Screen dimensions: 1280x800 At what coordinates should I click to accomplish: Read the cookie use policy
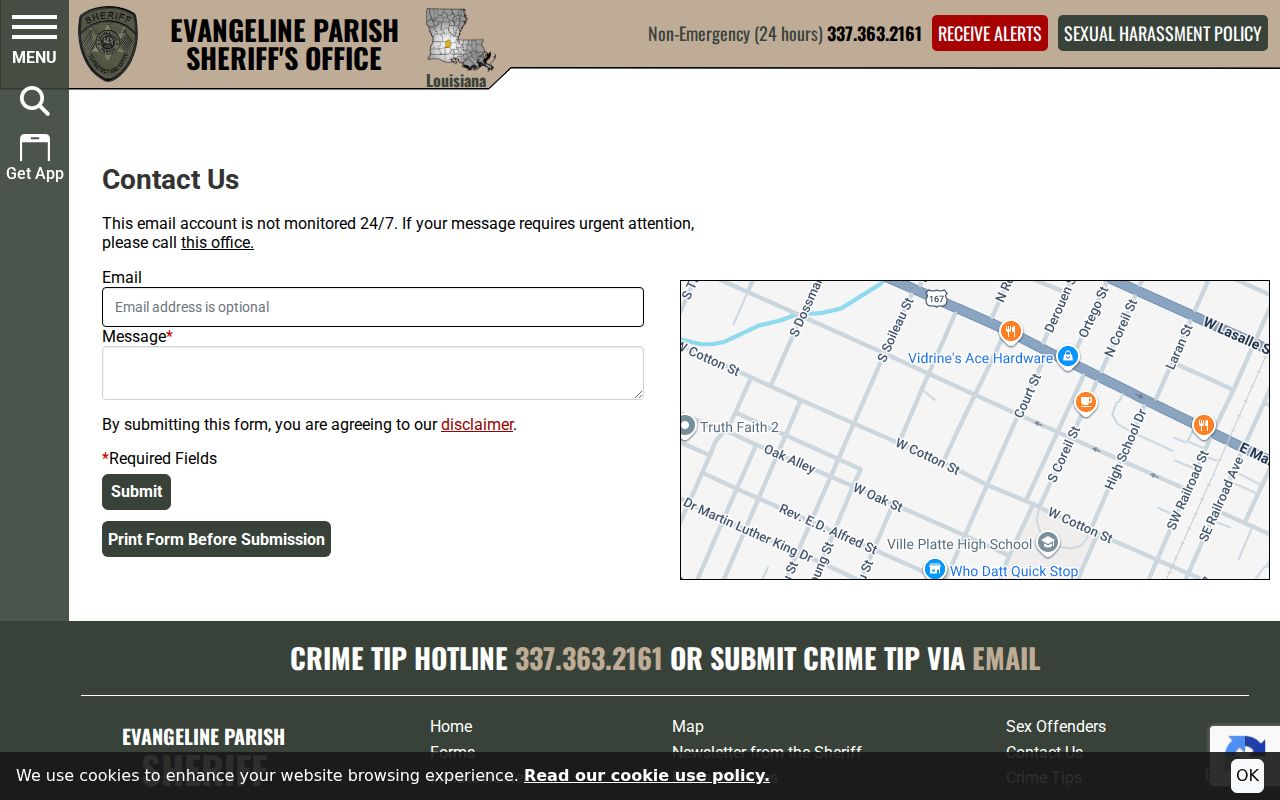[x=647, y=776]
